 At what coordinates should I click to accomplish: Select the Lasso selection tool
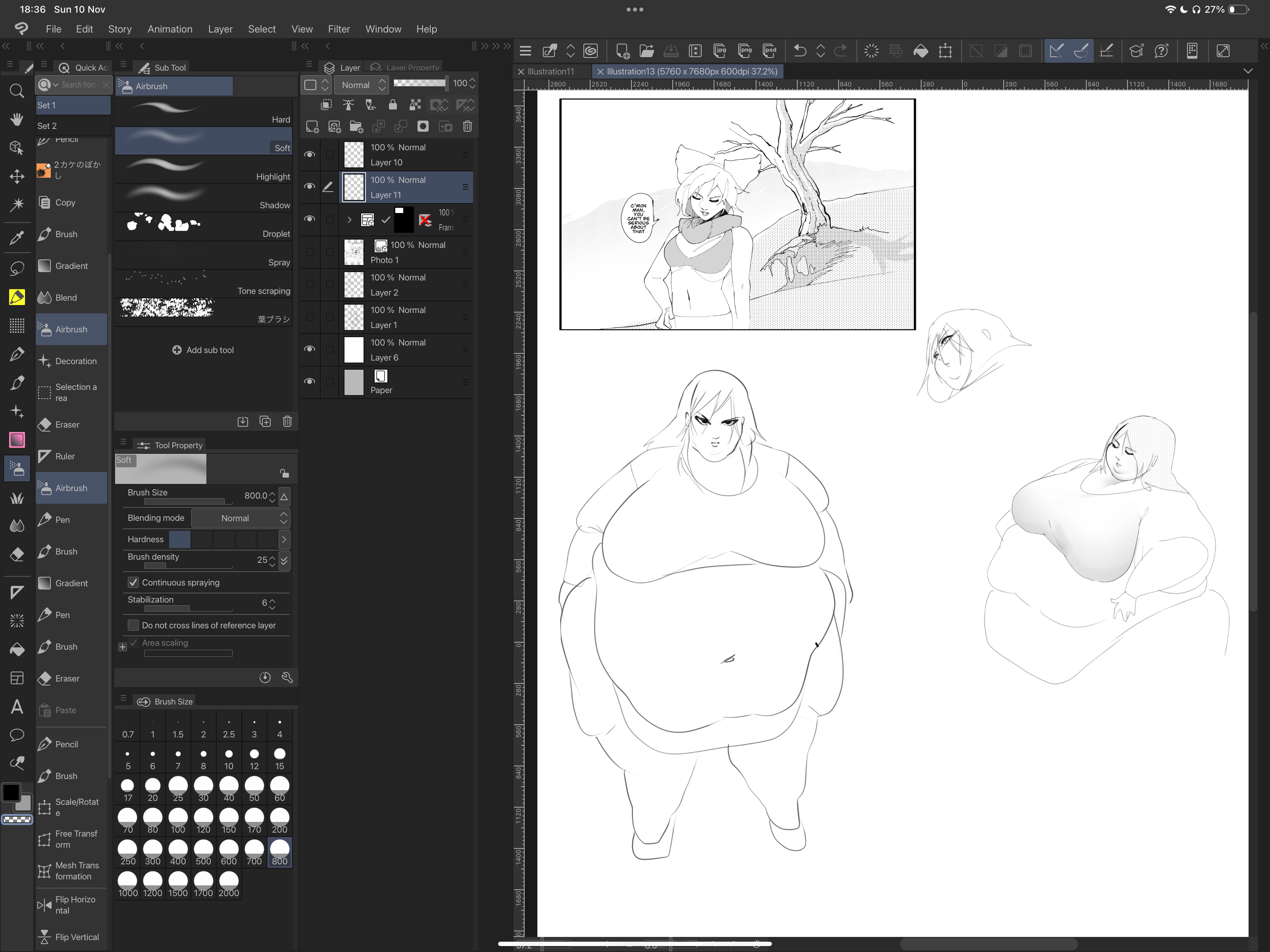17,268
